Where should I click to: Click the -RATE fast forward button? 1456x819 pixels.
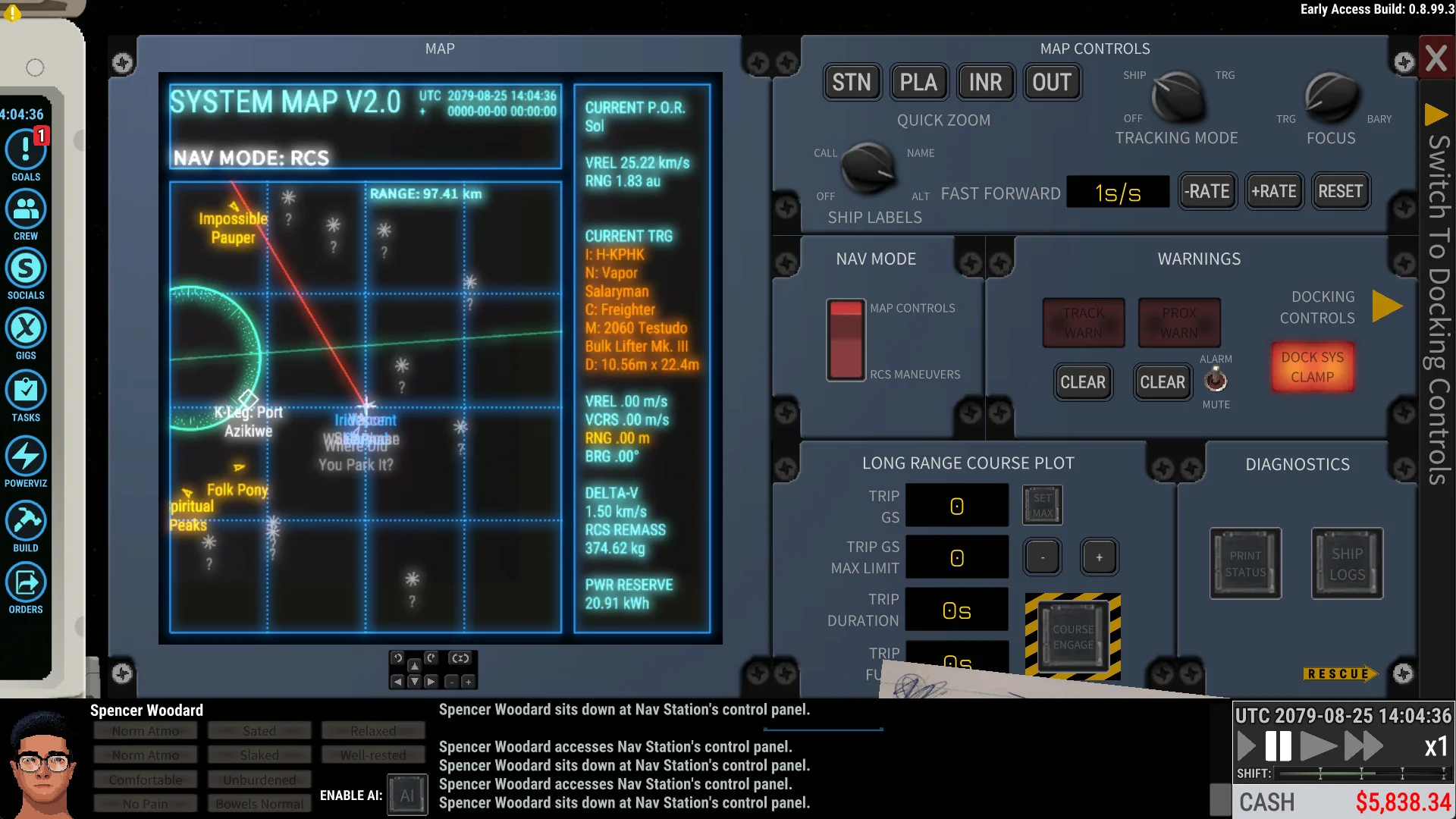(x=1207, y=191)
